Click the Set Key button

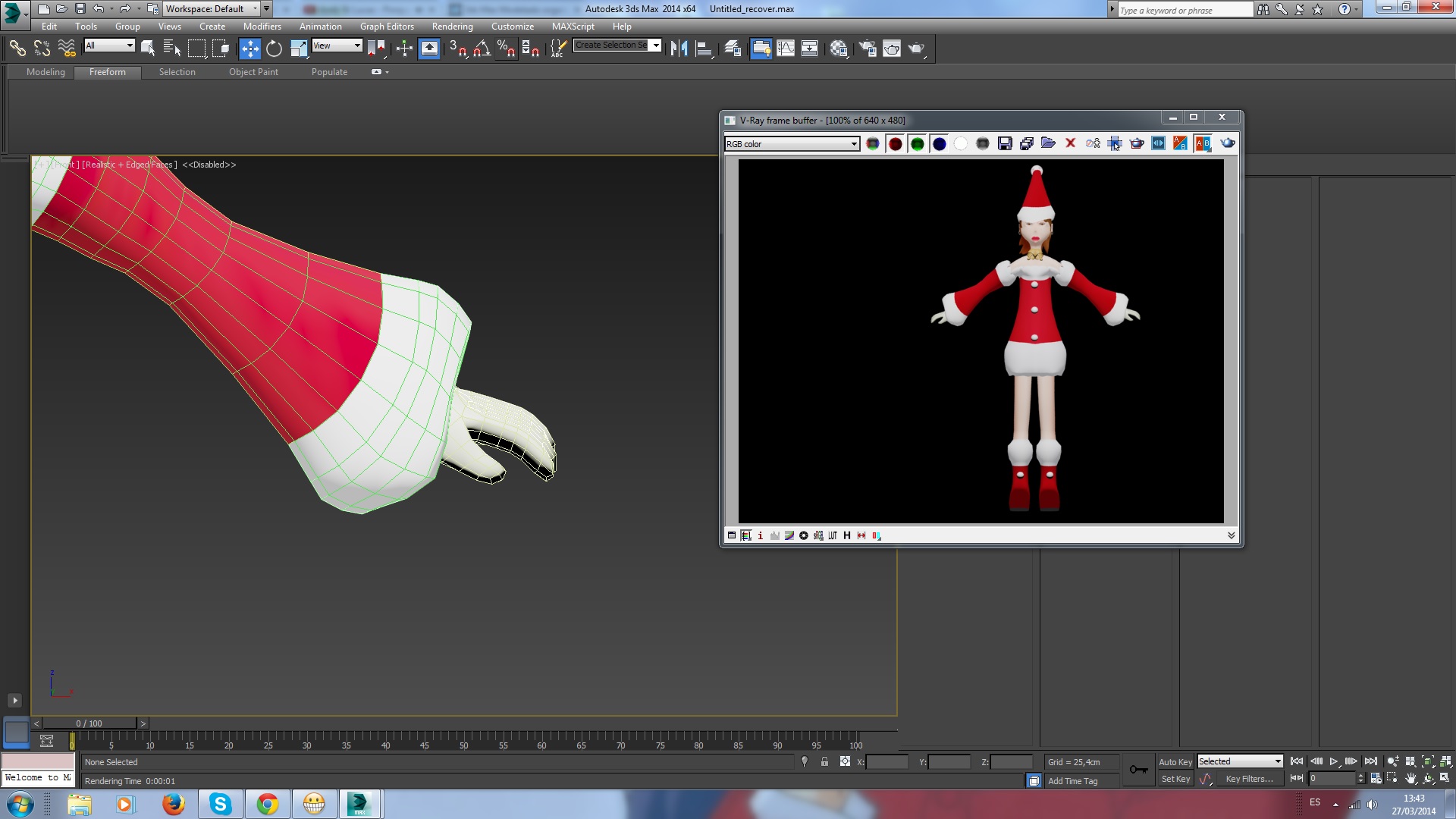click(1175, 779)
